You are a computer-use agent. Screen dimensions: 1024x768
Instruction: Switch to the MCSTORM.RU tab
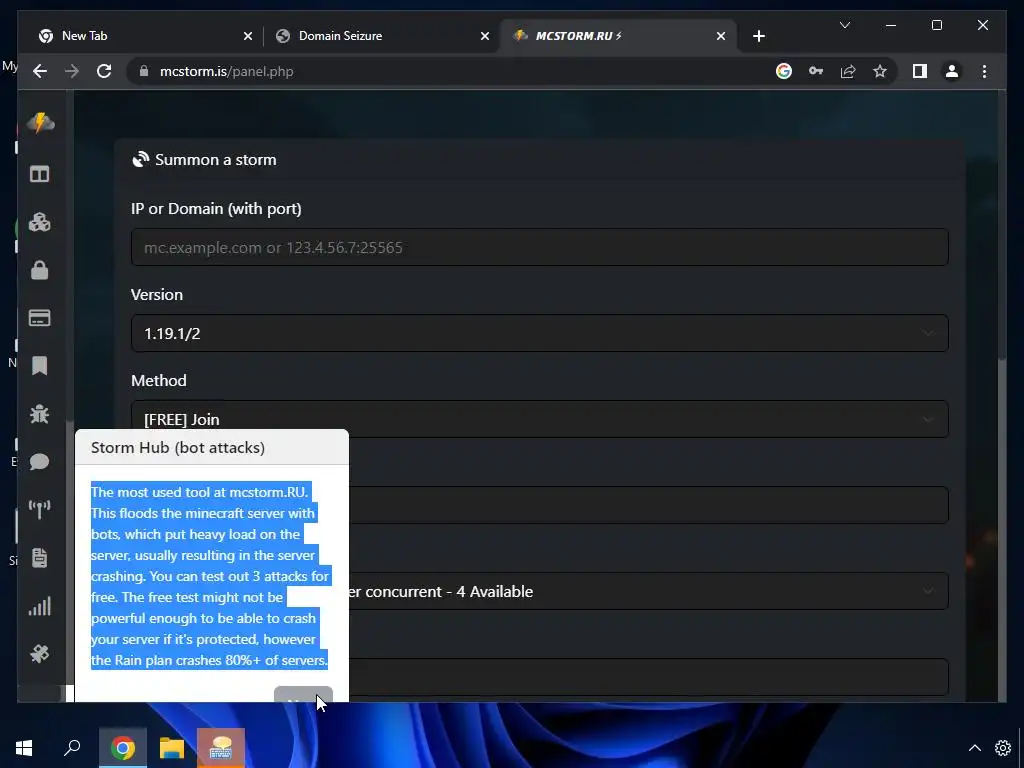pyautogui.click(x=619, y=36)
